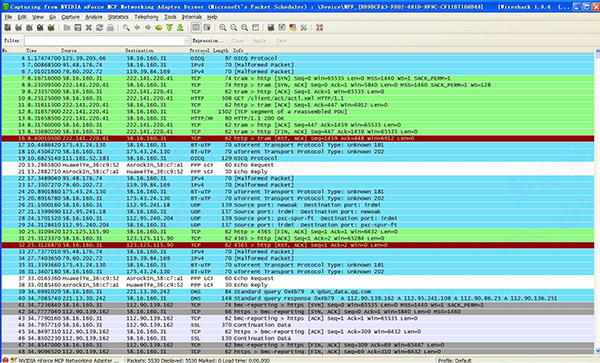Jump to the first packet icon
600x363 pixels.
point(169,28)
